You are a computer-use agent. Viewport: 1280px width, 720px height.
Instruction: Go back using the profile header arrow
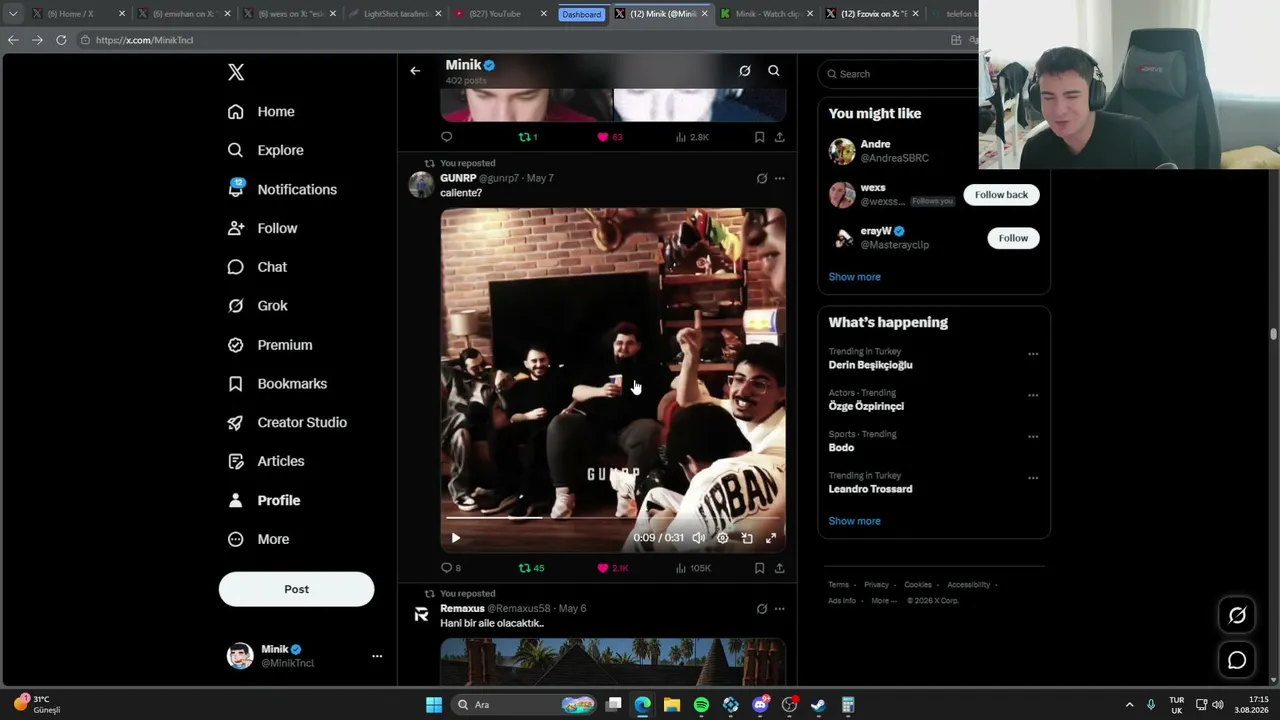(415, 71)
